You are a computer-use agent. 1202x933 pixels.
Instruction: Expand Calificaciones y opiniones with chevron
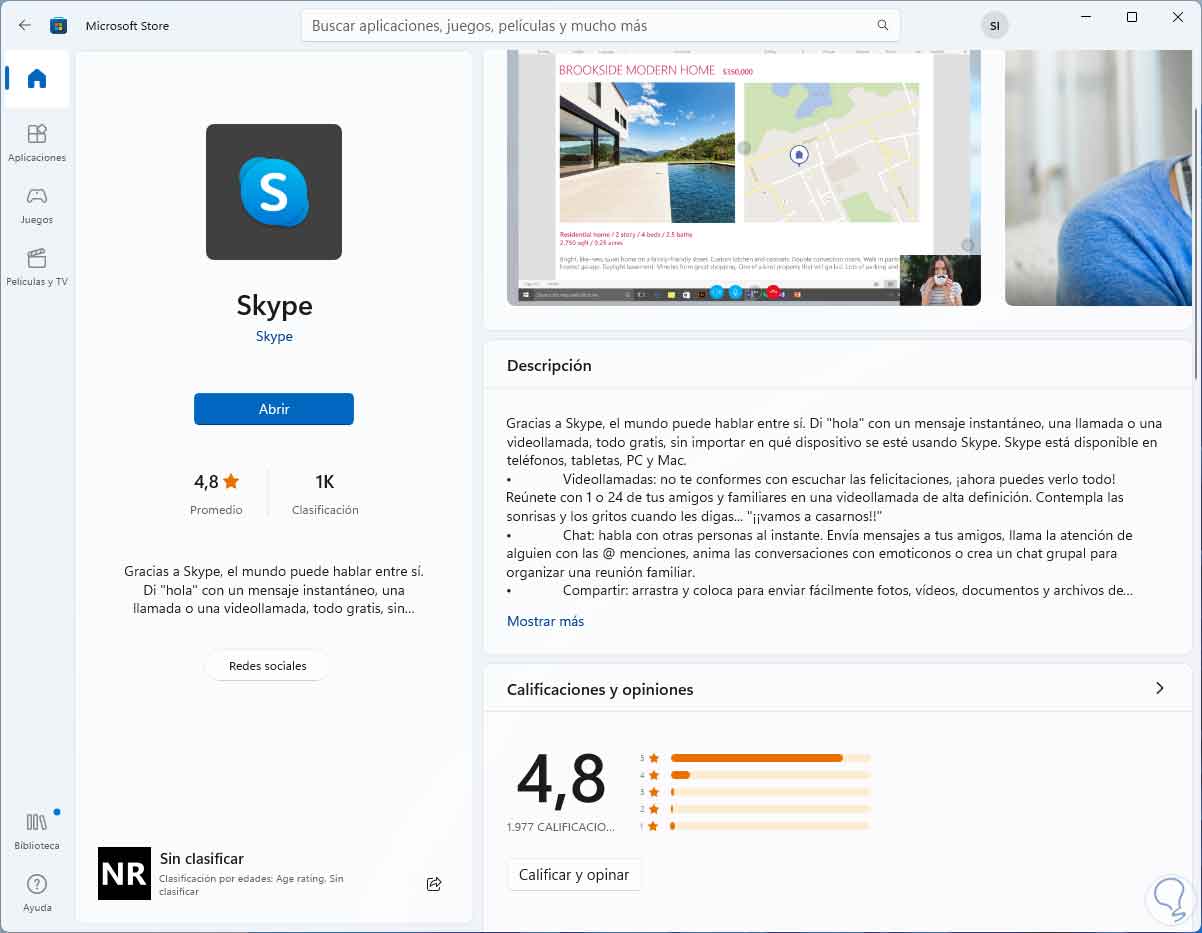[1160, 688]
